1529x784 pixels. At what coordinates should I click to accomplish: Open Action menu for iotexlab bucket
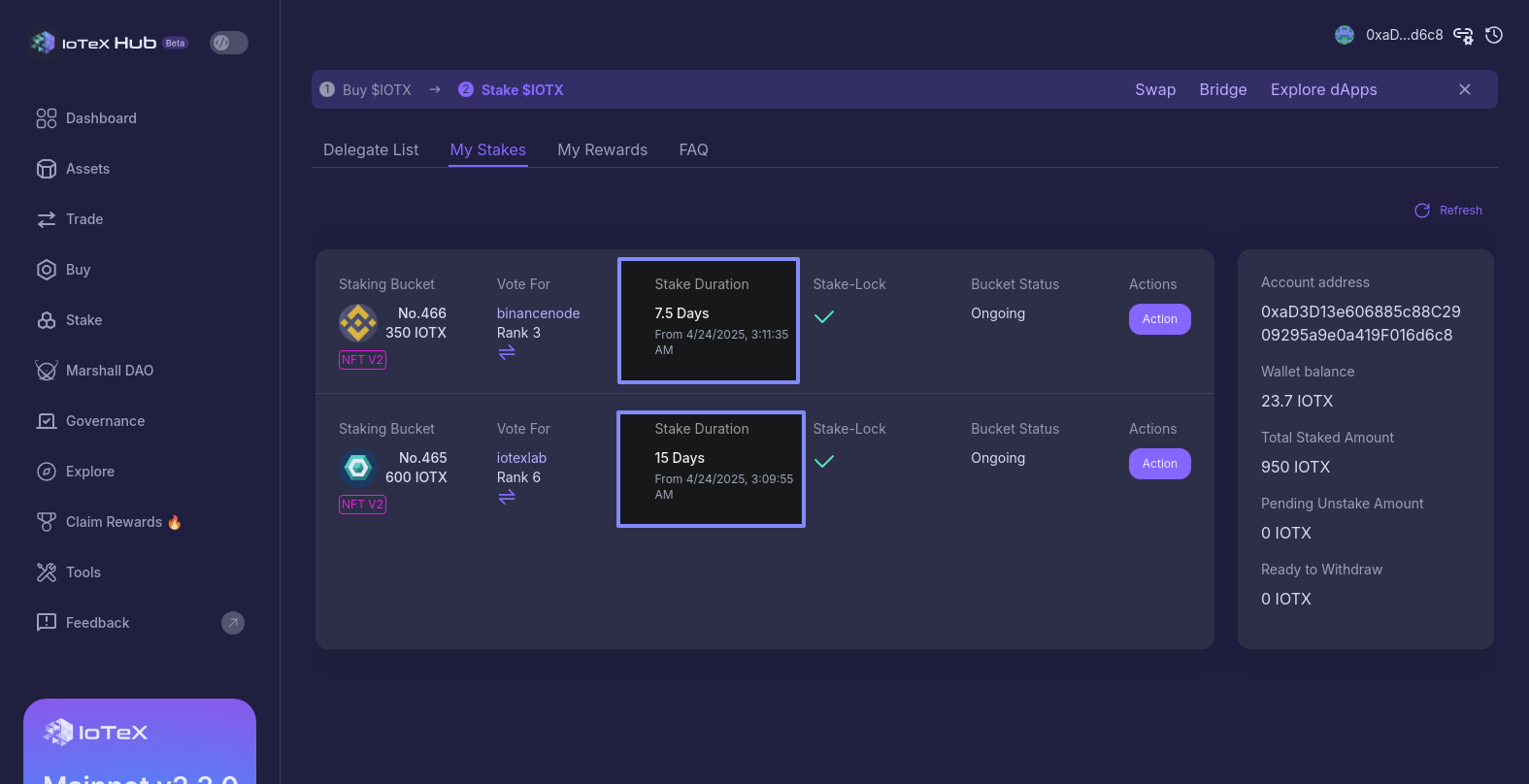click(1159, 464)
